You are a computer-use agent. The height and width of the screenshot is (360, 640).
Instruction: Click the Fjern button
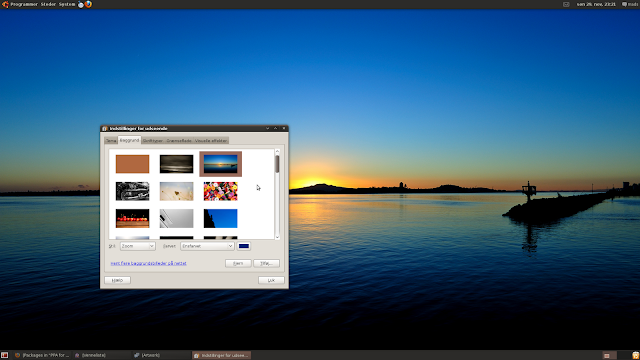[238, 263]
